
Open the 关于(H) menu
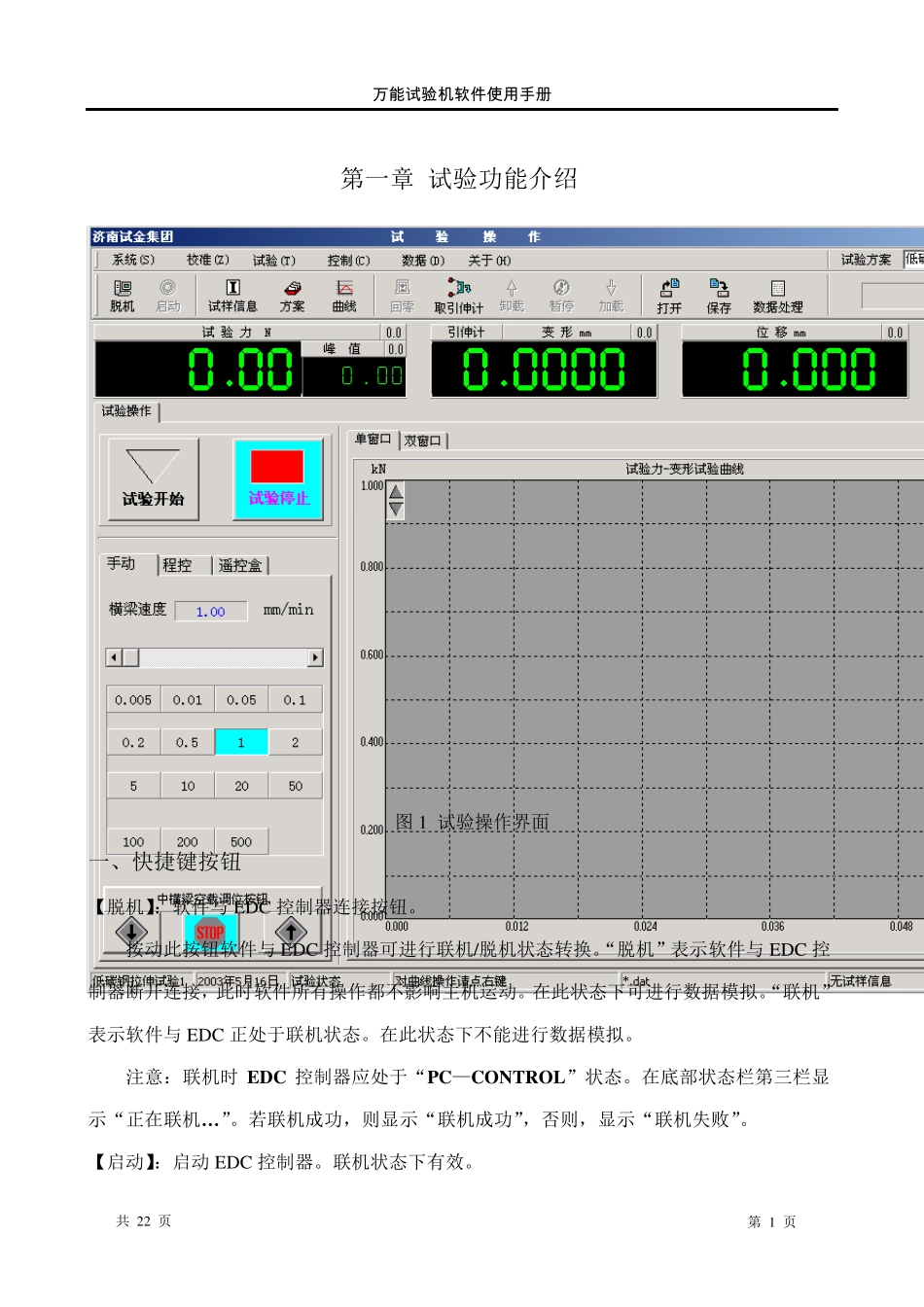tap(489, 260)
